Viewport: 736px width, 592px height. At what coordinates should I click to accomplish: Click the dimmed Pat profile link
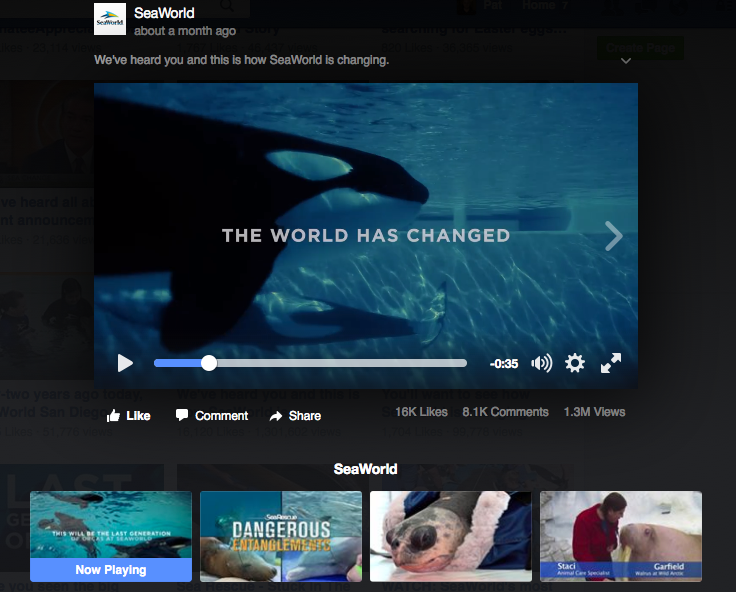[492, 6]
